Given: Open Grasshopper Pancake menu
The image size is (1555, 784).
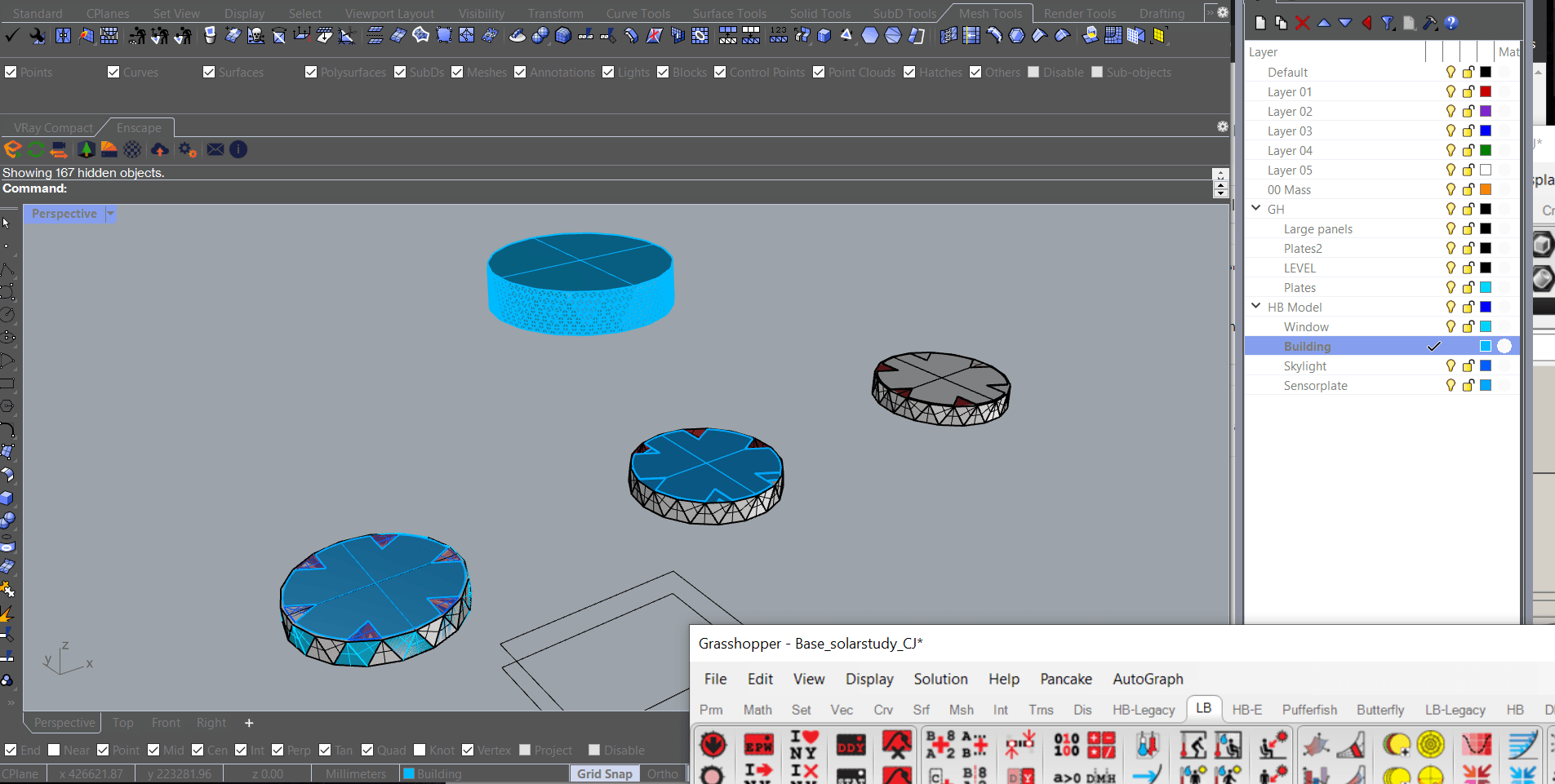Looking at the screenshot, I should pyautogui.click(x=1066, y=679).
